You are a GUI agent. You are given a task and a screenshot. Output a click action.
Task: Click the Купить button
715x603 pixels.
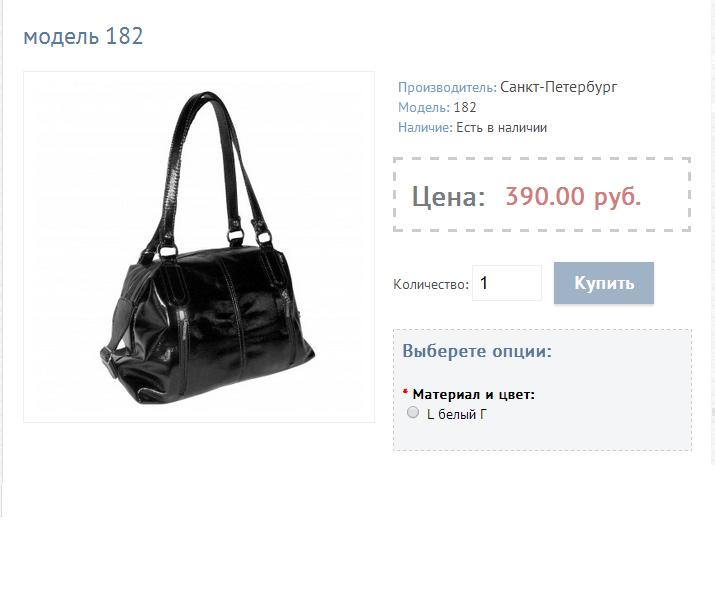point(604,283)
